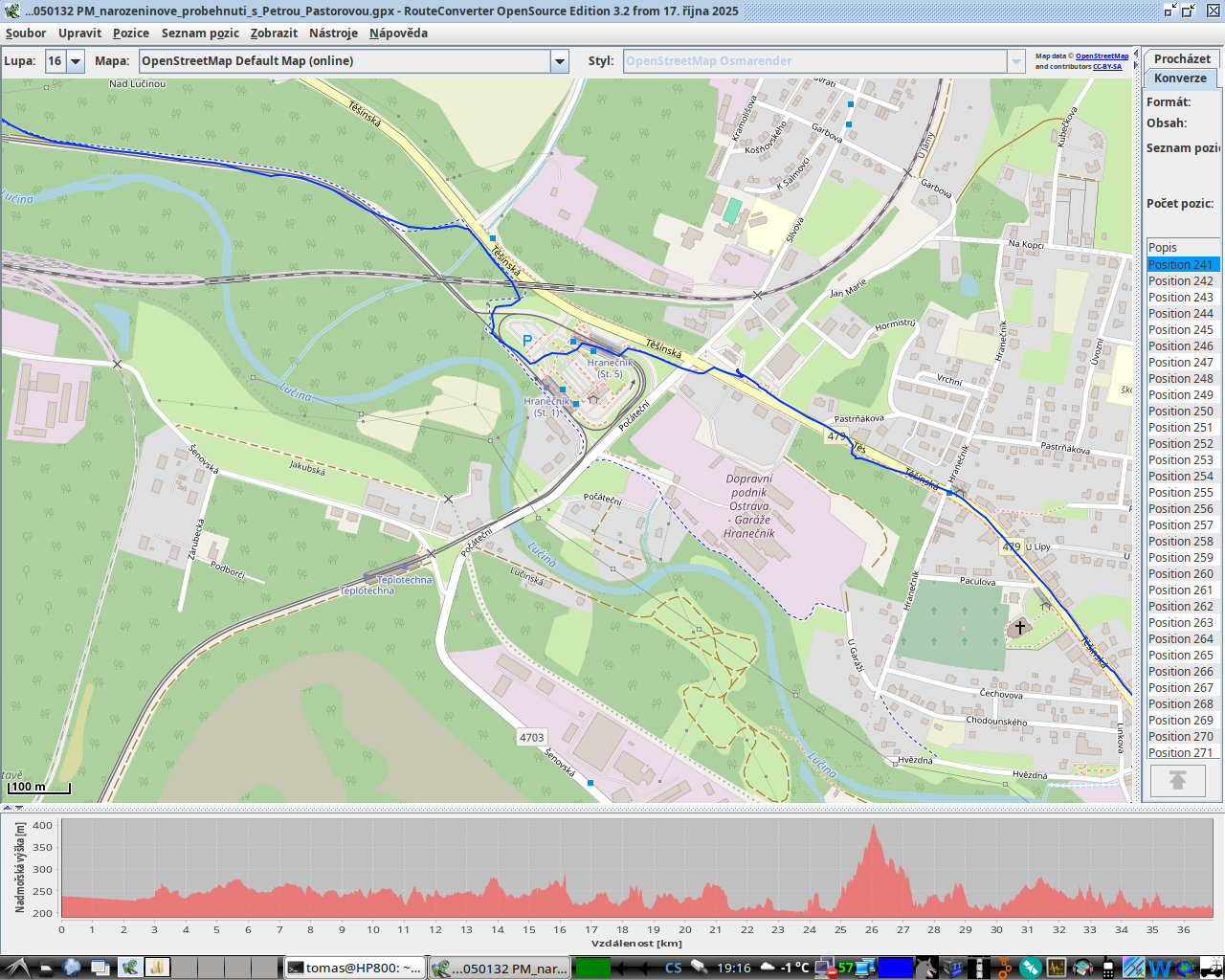Switch to the Procházet tab
Screen dimensions: 1225x980
click(1181, 58)
